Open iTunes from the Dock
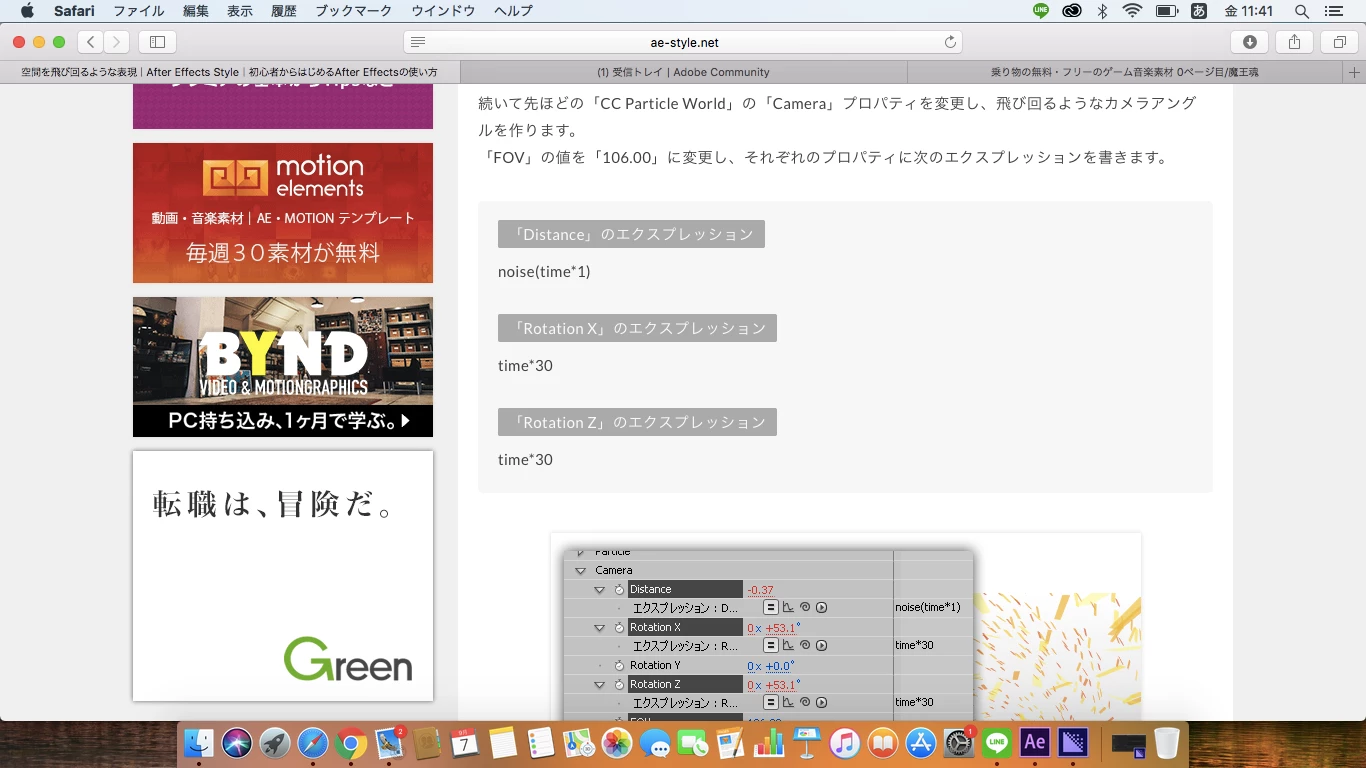 pyautogui.click(x=845, y=743)
